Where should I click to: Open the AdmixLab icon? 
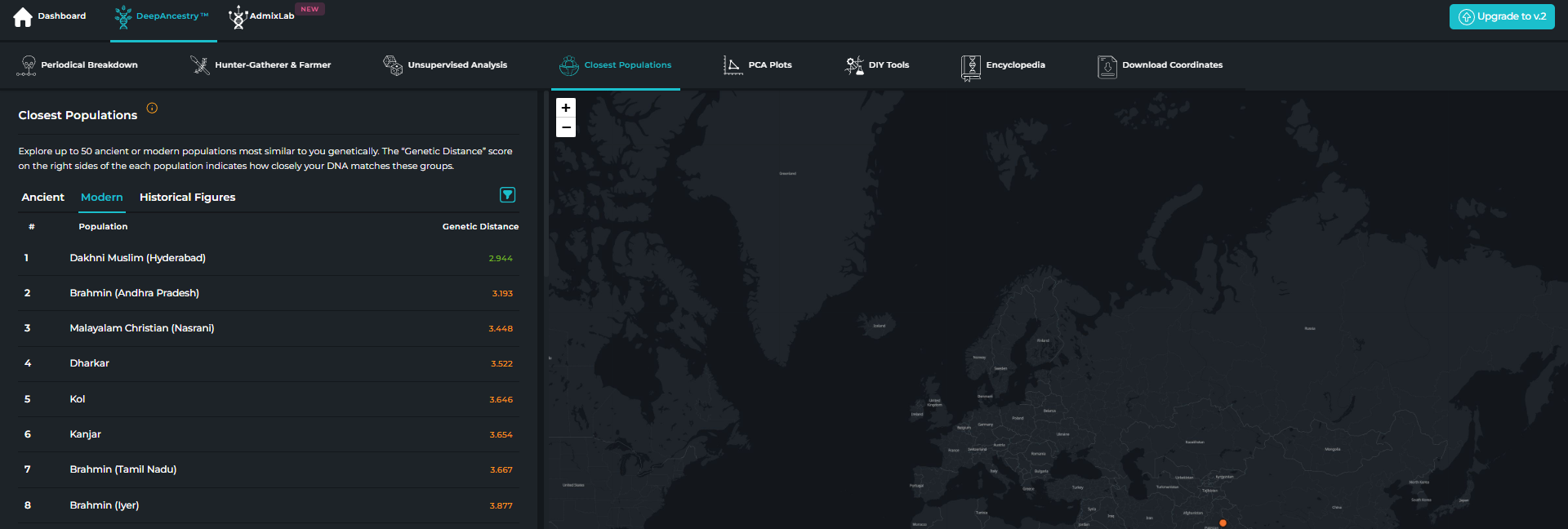(x=238, y=17)
